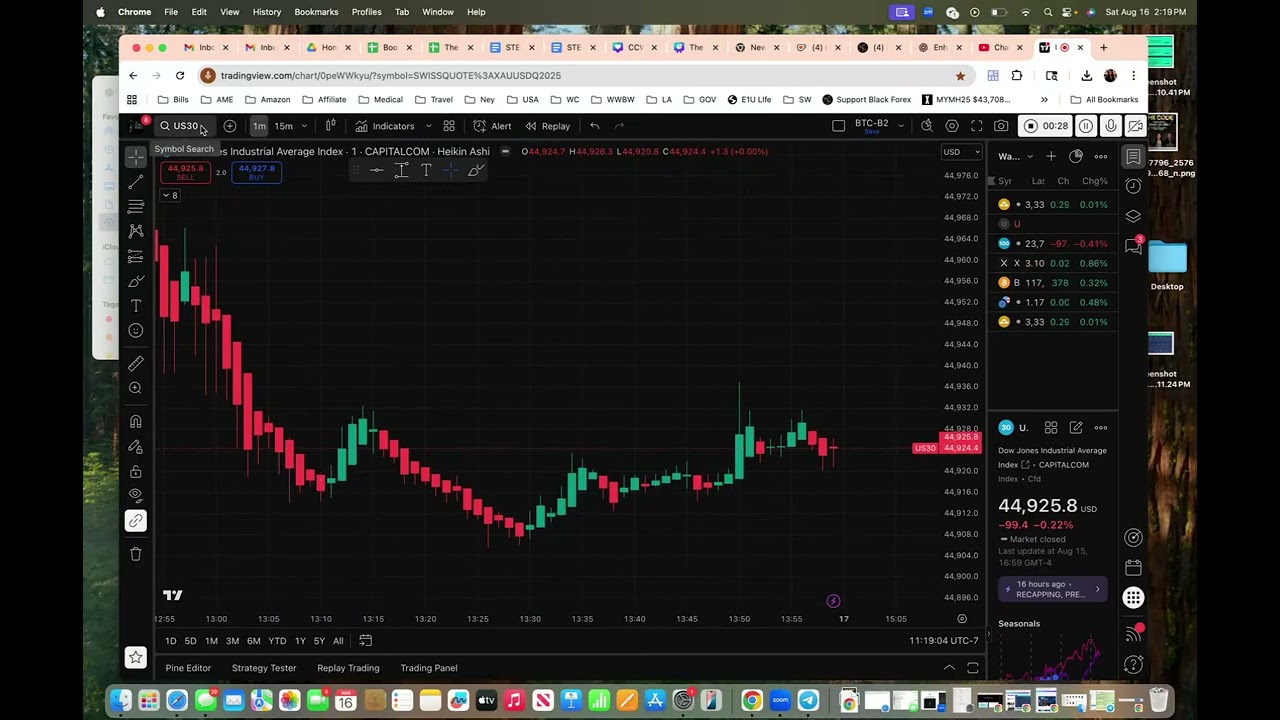Pause the screen recording

pyautogui.click(x=1086, y=126)
